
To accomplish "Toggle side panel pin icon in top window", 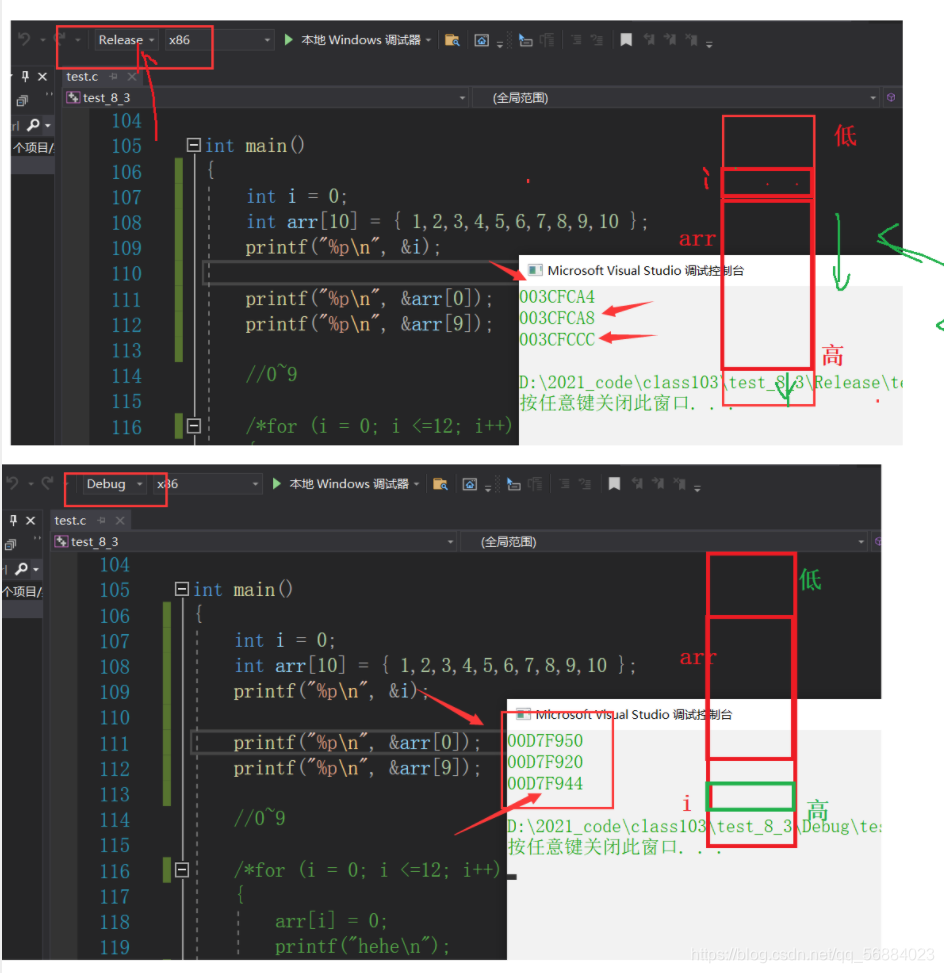I will (25, 76).
